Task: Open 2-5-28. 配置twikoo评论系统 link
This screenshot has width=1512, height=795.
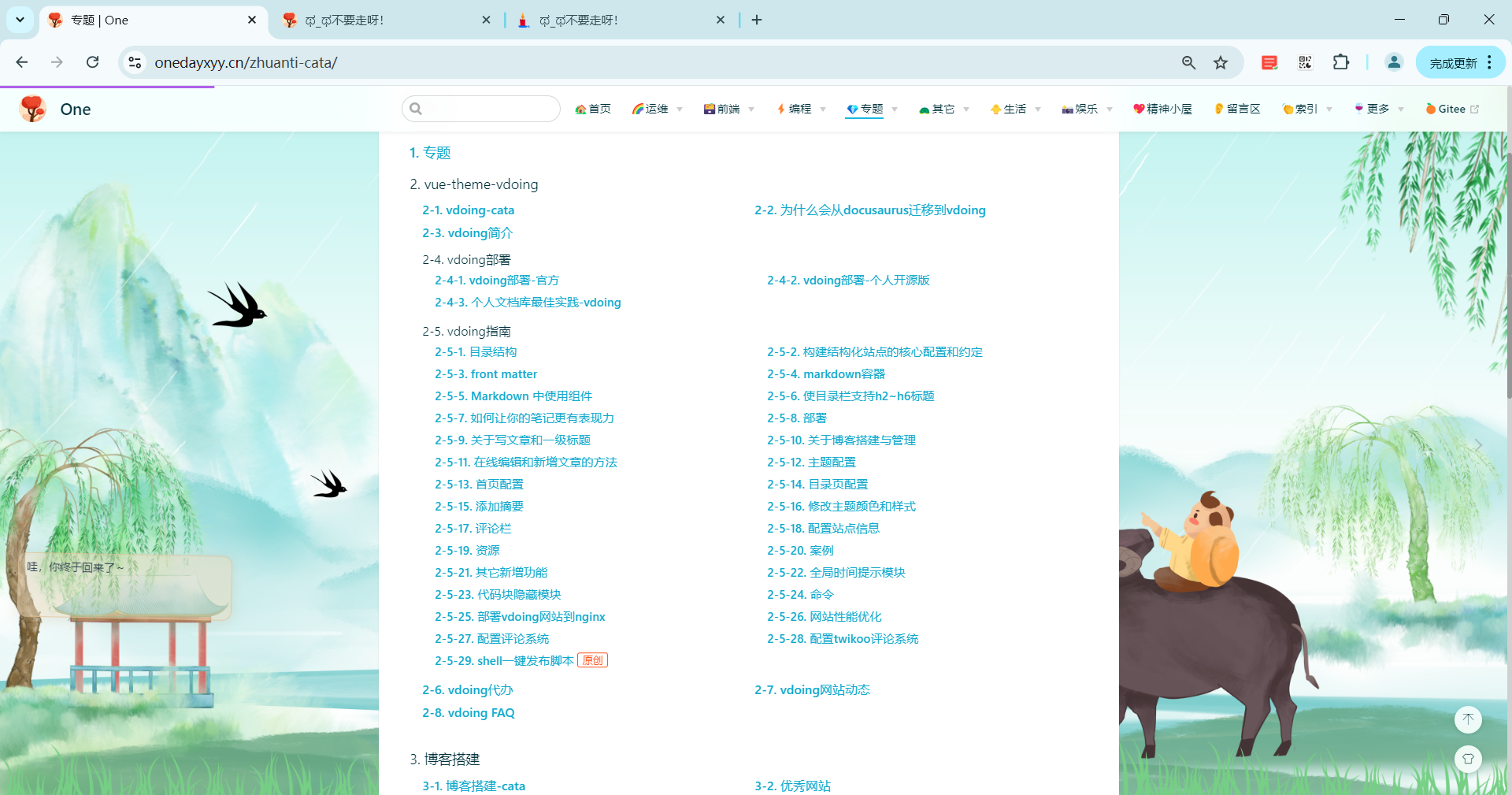Action: (x=843, y=639)
